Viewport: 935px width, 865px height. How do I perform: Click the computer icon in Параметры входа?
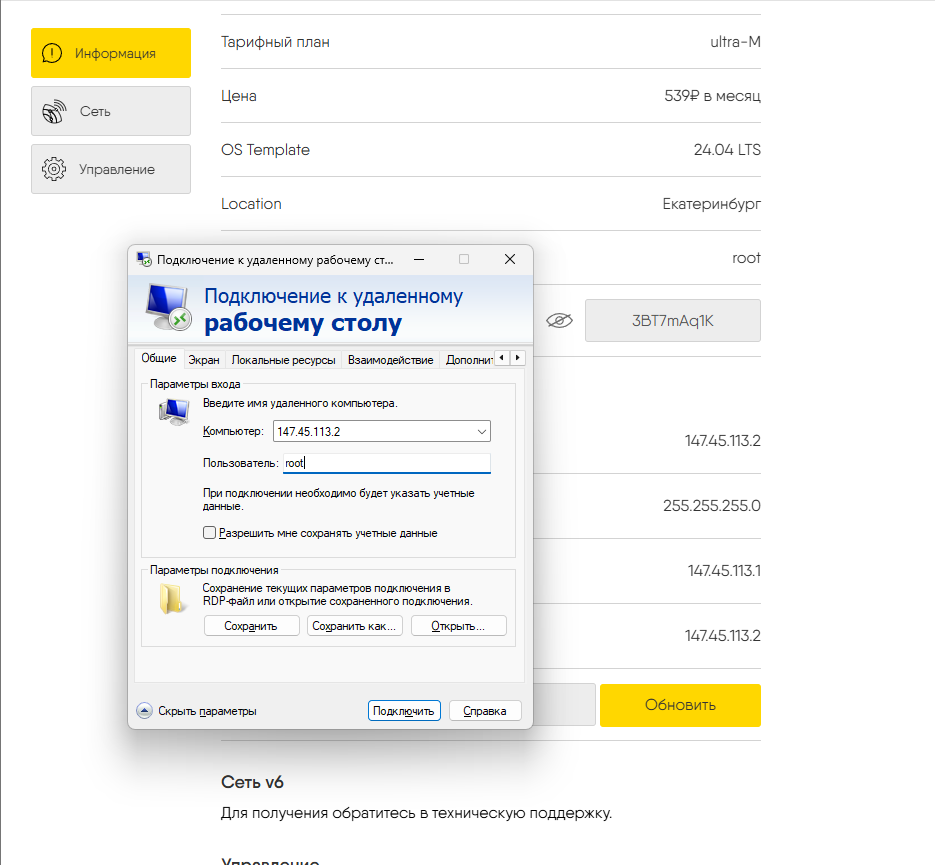(x=174, y=412)
